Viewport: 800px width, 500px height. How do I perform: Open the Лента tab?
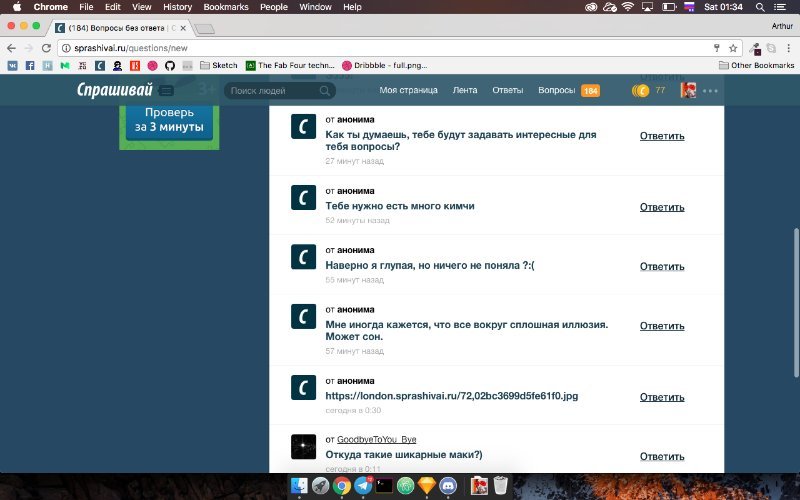tap(465, 90)
